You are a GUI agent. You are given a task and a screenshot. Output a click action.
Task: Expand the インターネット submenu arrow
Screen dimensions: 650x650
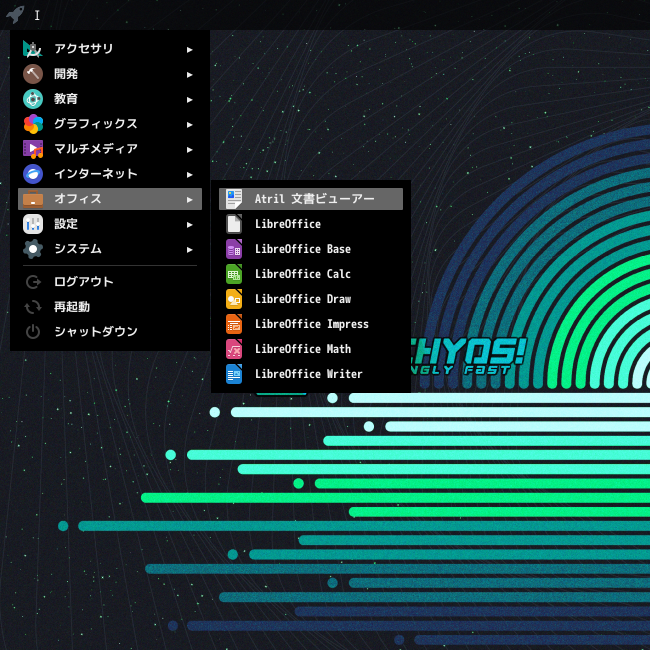189,175
